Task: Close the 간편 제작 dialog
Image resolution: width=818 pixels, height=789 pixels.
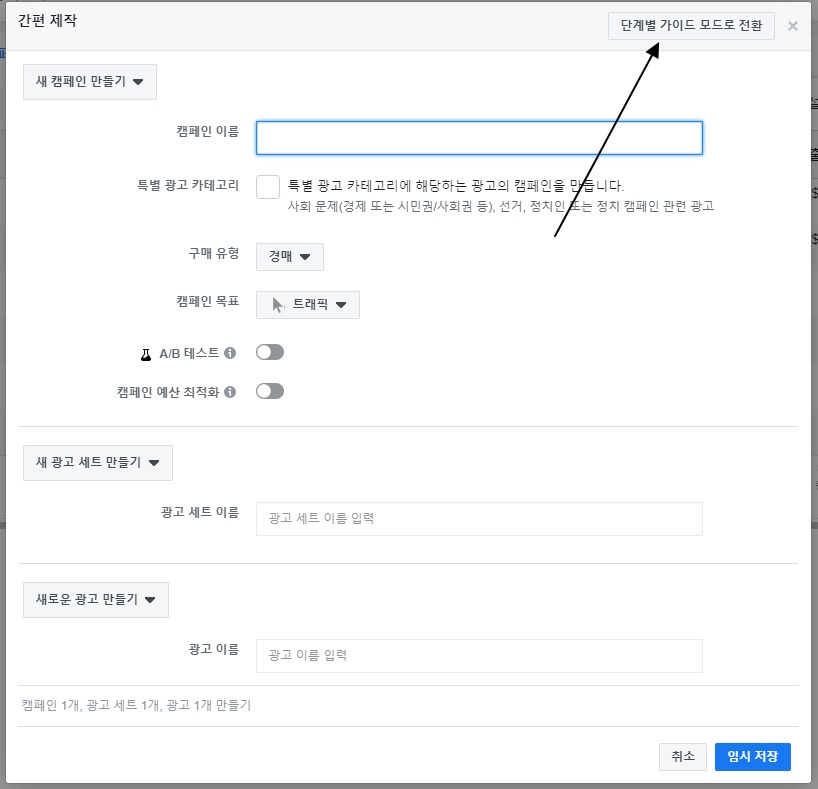Action: click(792, 25)
